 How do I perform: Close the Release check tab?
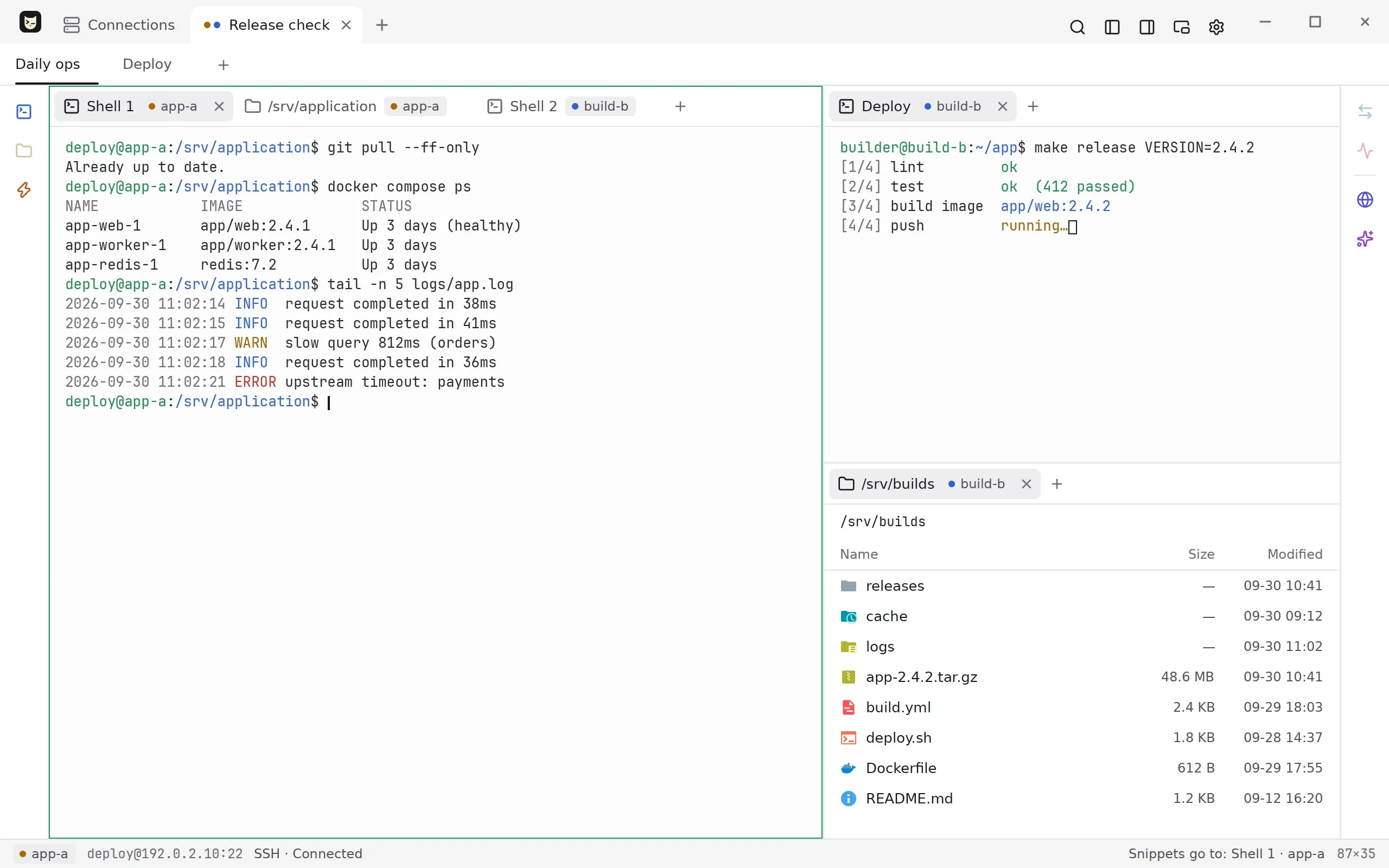pyautogui.click(x=346, y=25)
